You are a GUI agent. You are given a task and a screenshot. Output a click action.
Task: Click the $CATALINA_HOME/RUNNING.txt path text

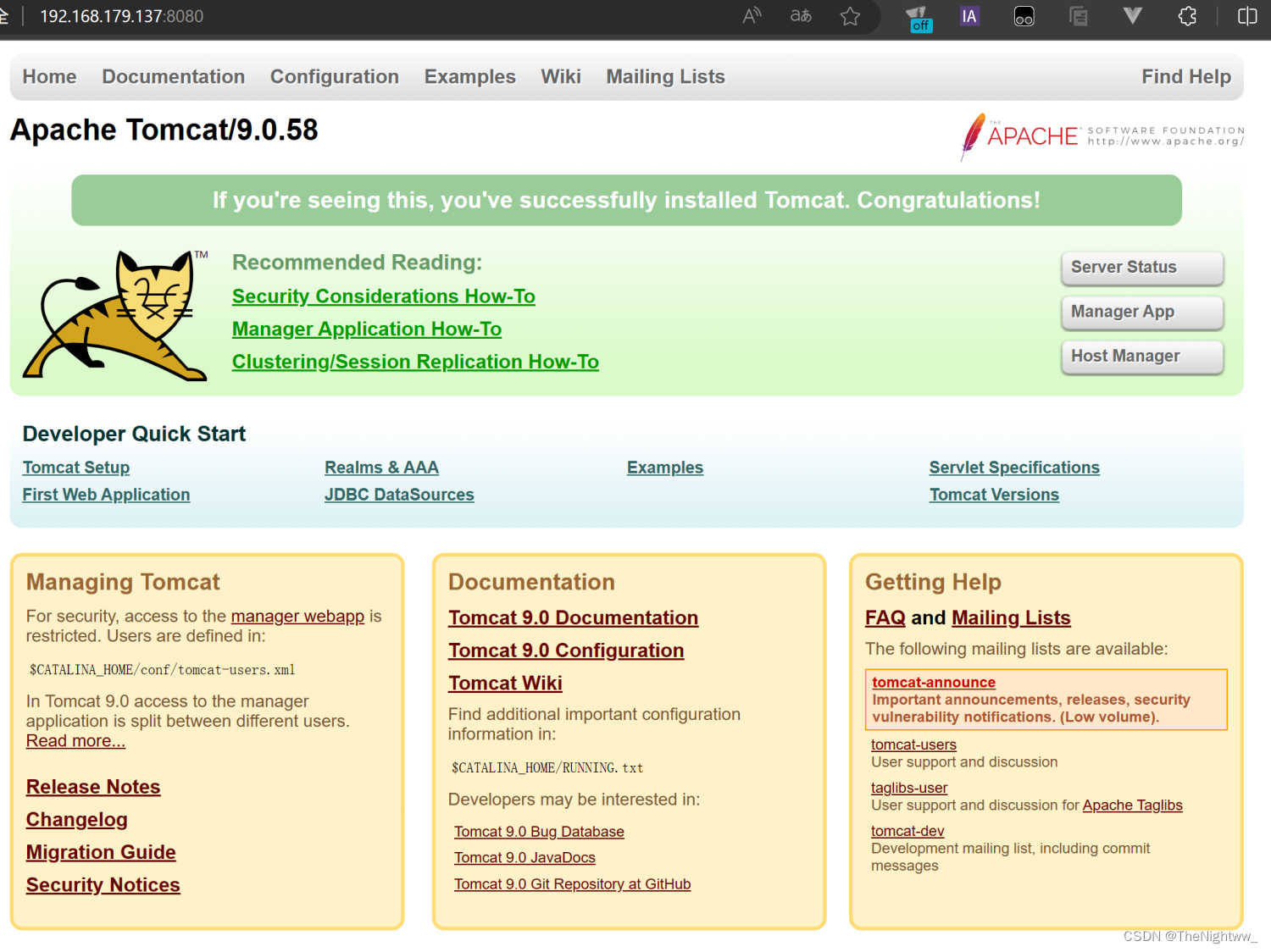pyautogui.click(x=547, y=768)
